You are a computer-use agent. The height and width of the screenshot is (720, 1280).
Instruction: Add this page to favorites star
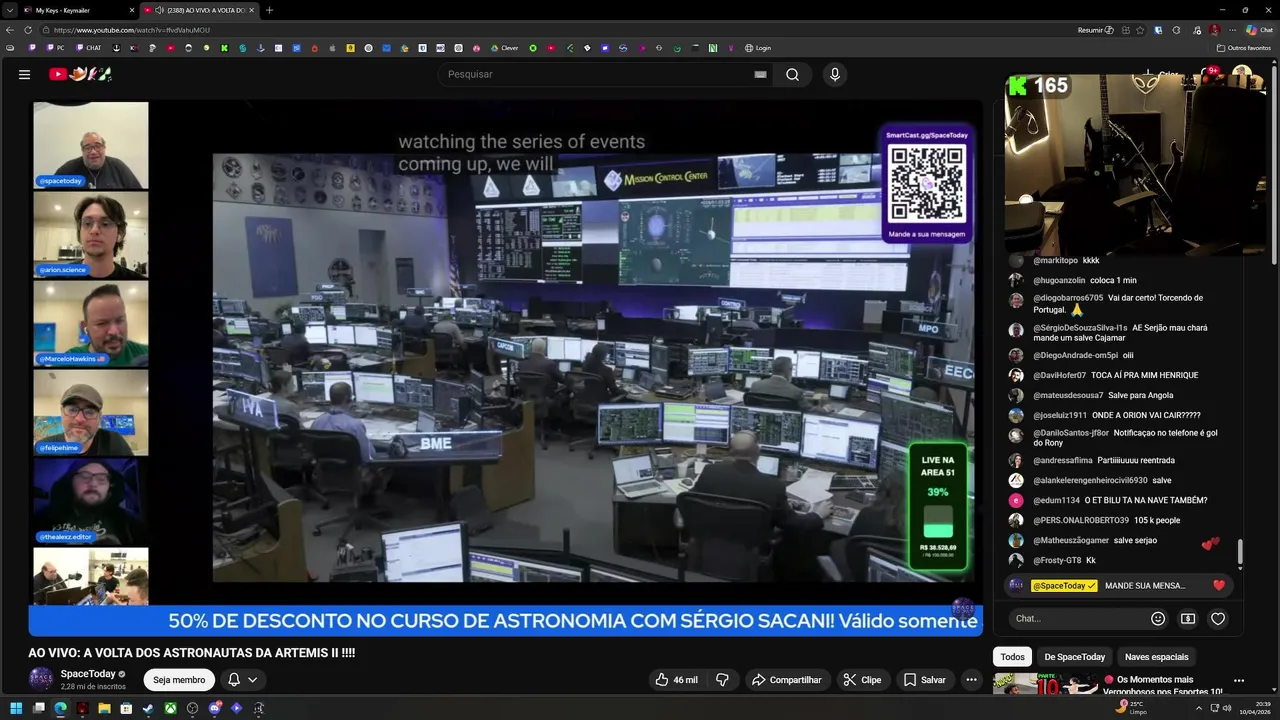tap(1140, 30)
